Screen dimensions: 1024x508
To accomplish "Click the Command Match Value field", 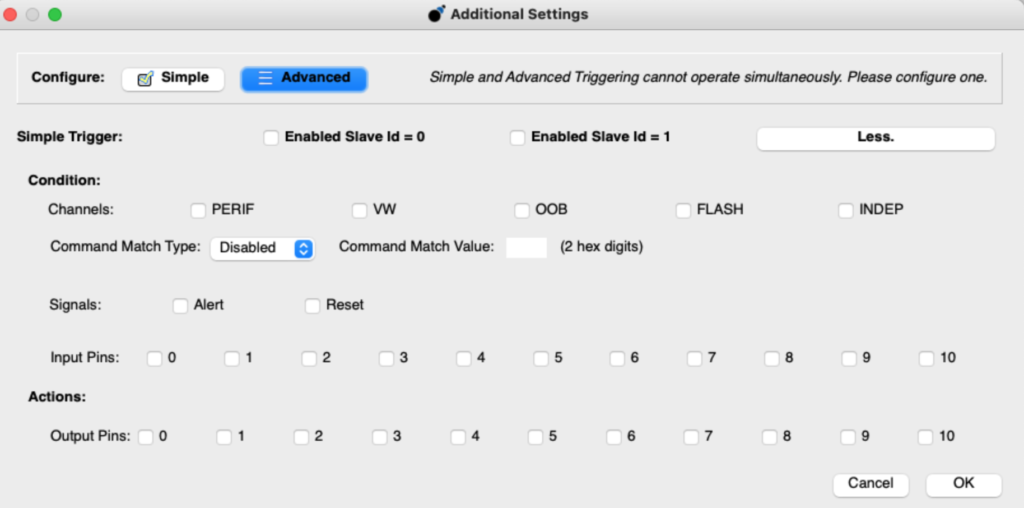I will tap(526, 247).
